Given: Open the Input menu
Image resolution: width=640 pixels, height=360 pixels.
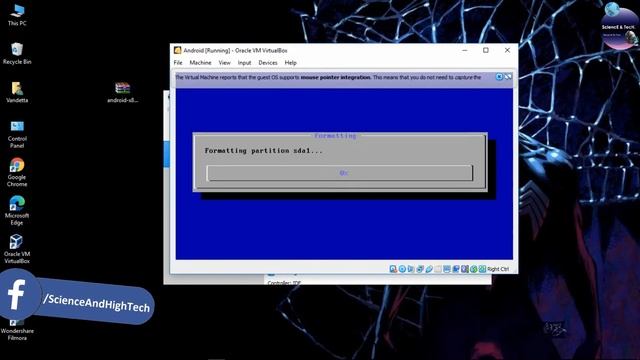Looking at the screenshot, I should point(244,63).
